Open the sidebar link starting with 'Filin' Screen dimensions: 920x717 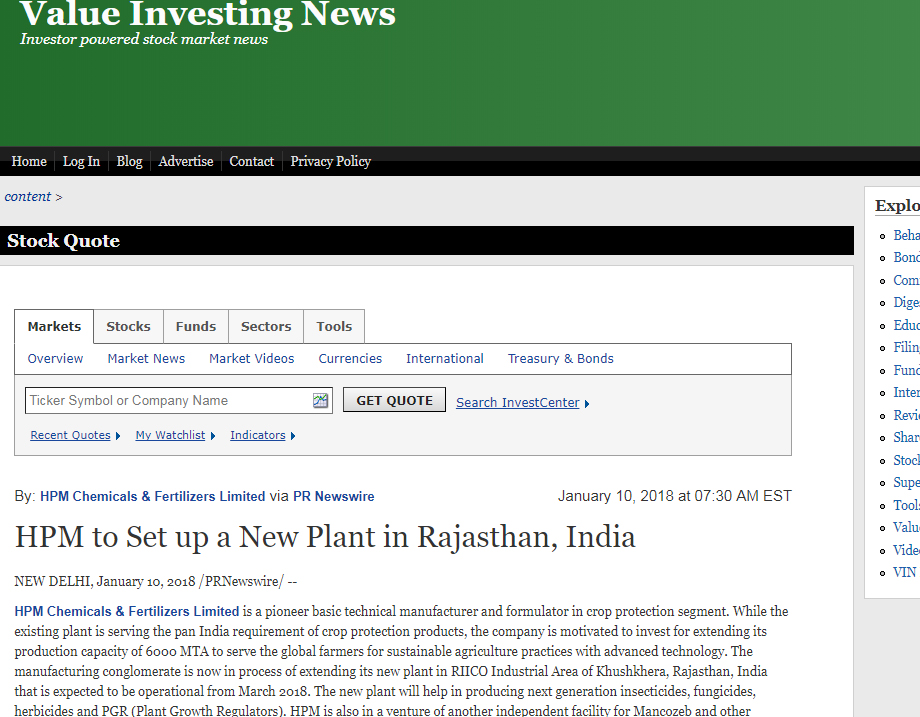pos(907,347)
